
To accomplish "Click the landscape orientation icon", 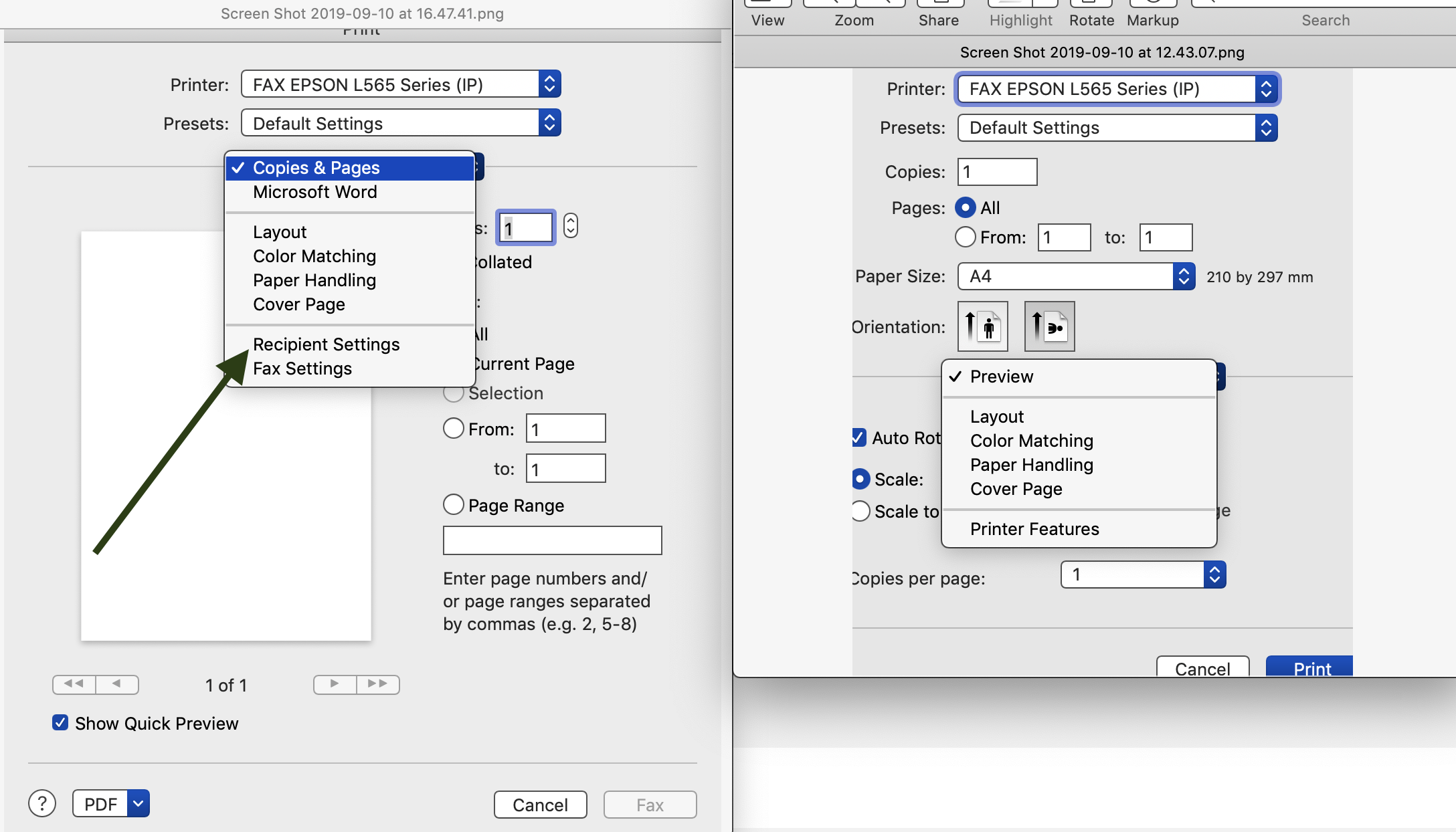I will (1049, 326).
